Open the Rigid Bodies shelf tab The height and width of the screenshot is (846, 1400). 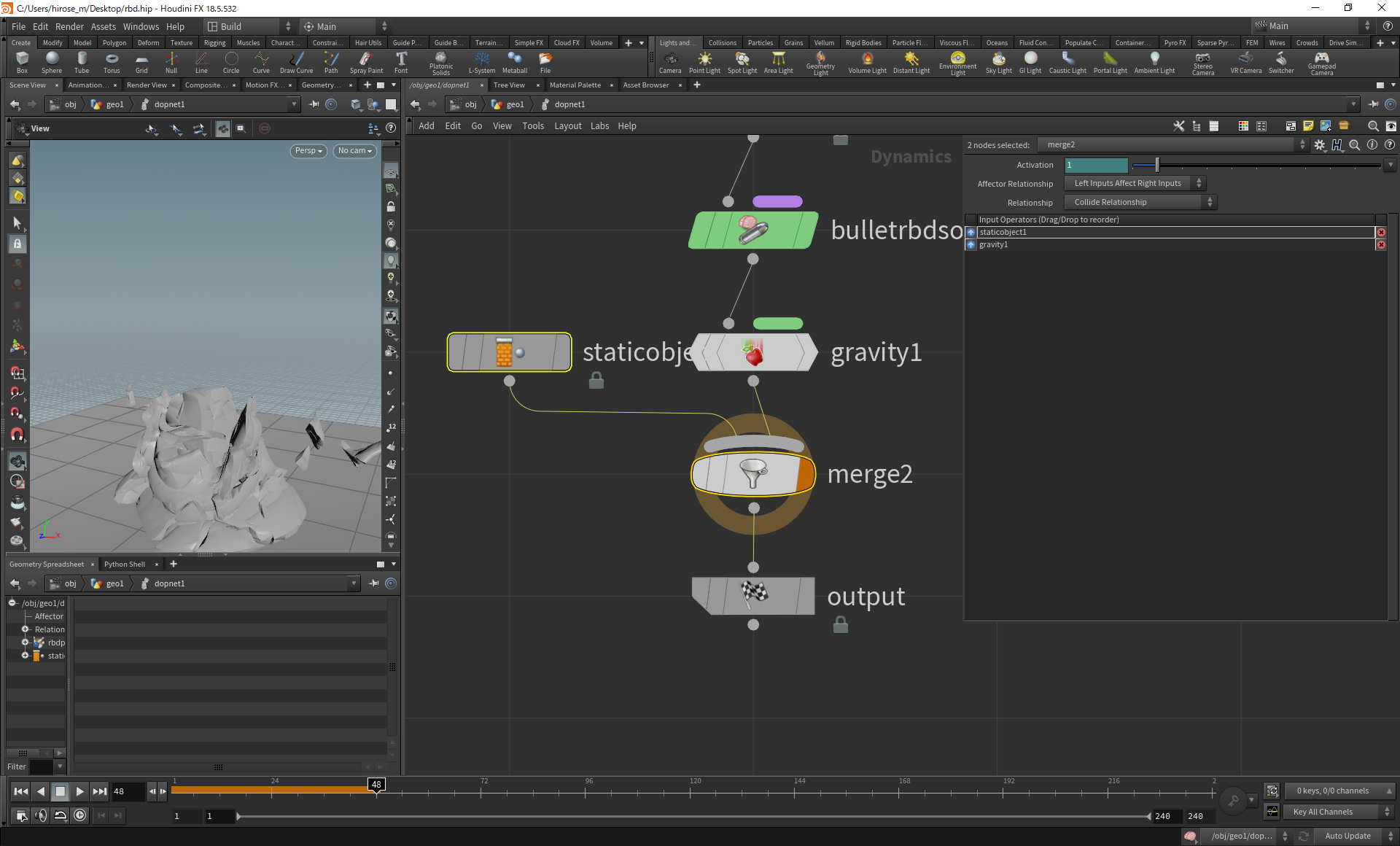863,43
